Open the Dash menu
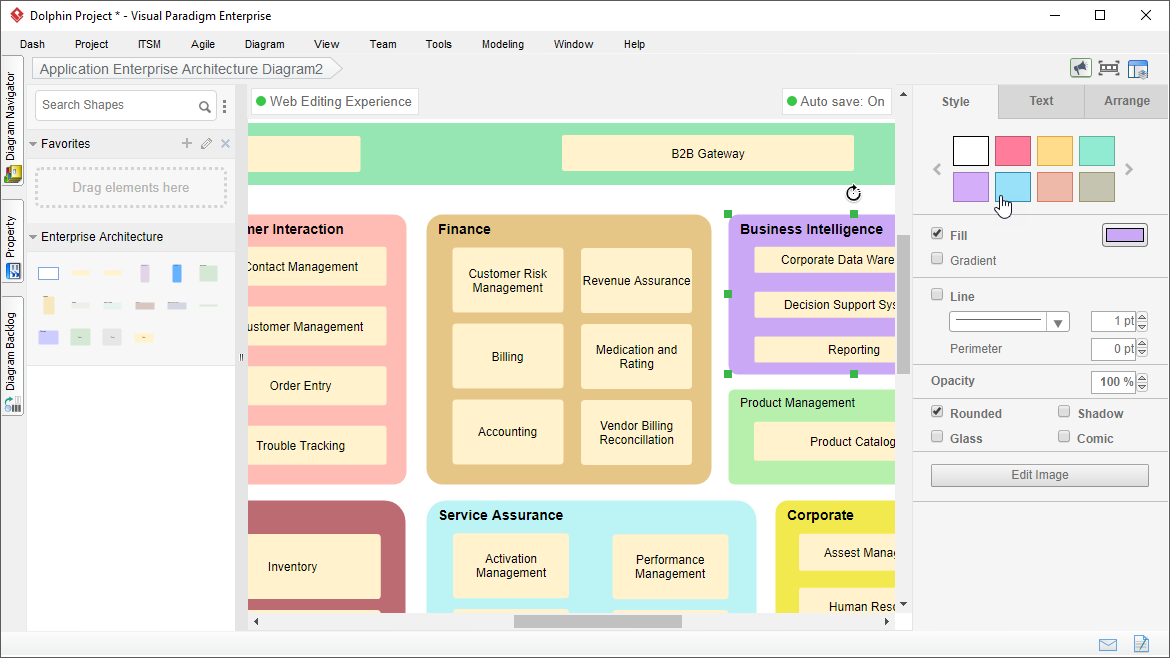1170x658 pixels. click(32, 44)
